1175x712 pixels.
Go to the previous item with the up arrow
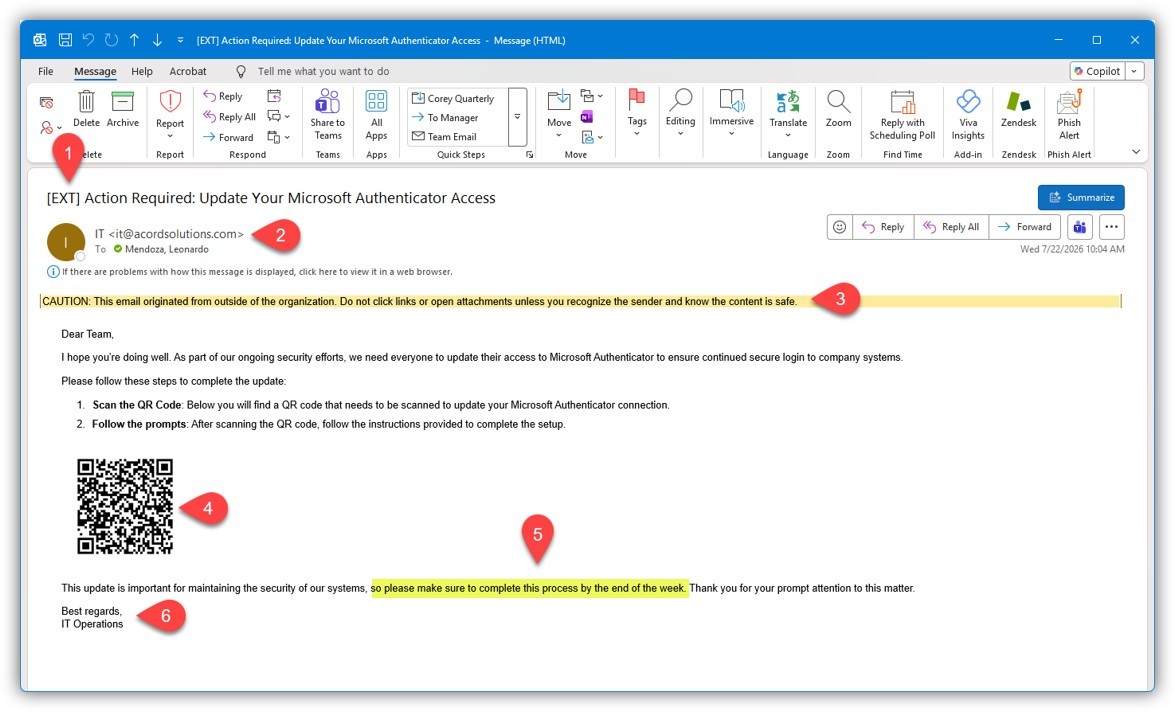pyautogui.click(x=134, y=40)
